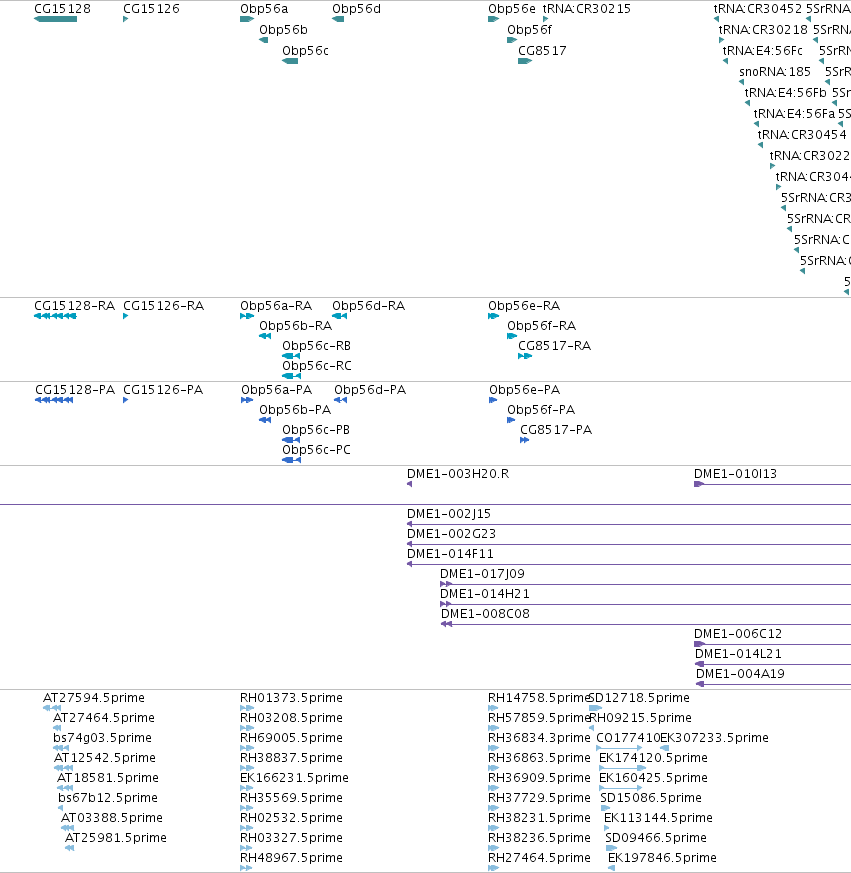Click the EK307233.5prime EST label

coord(714,738)
